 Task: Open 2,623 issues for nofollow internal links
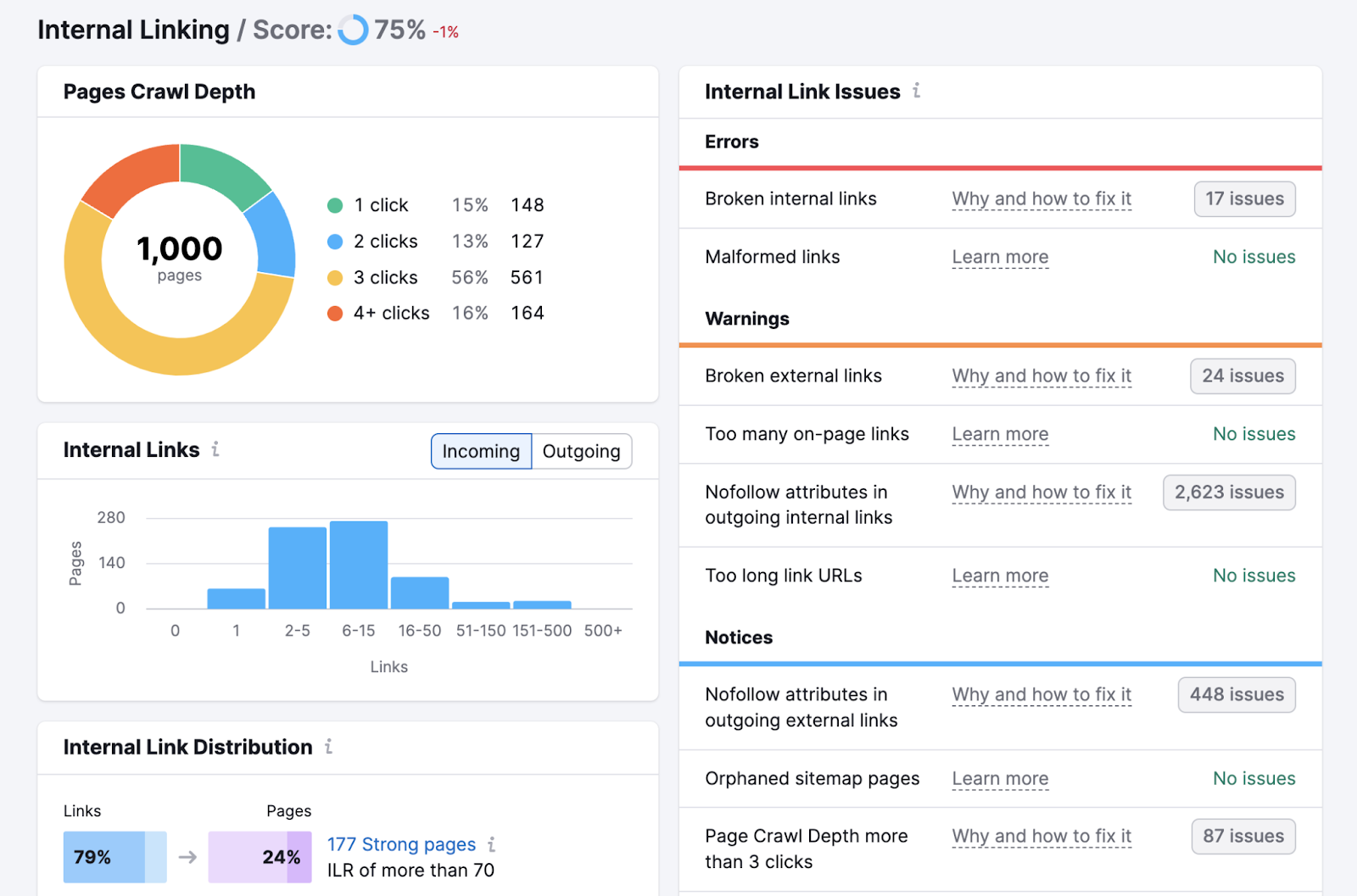pyautogui.click(x=1229, y=492)
